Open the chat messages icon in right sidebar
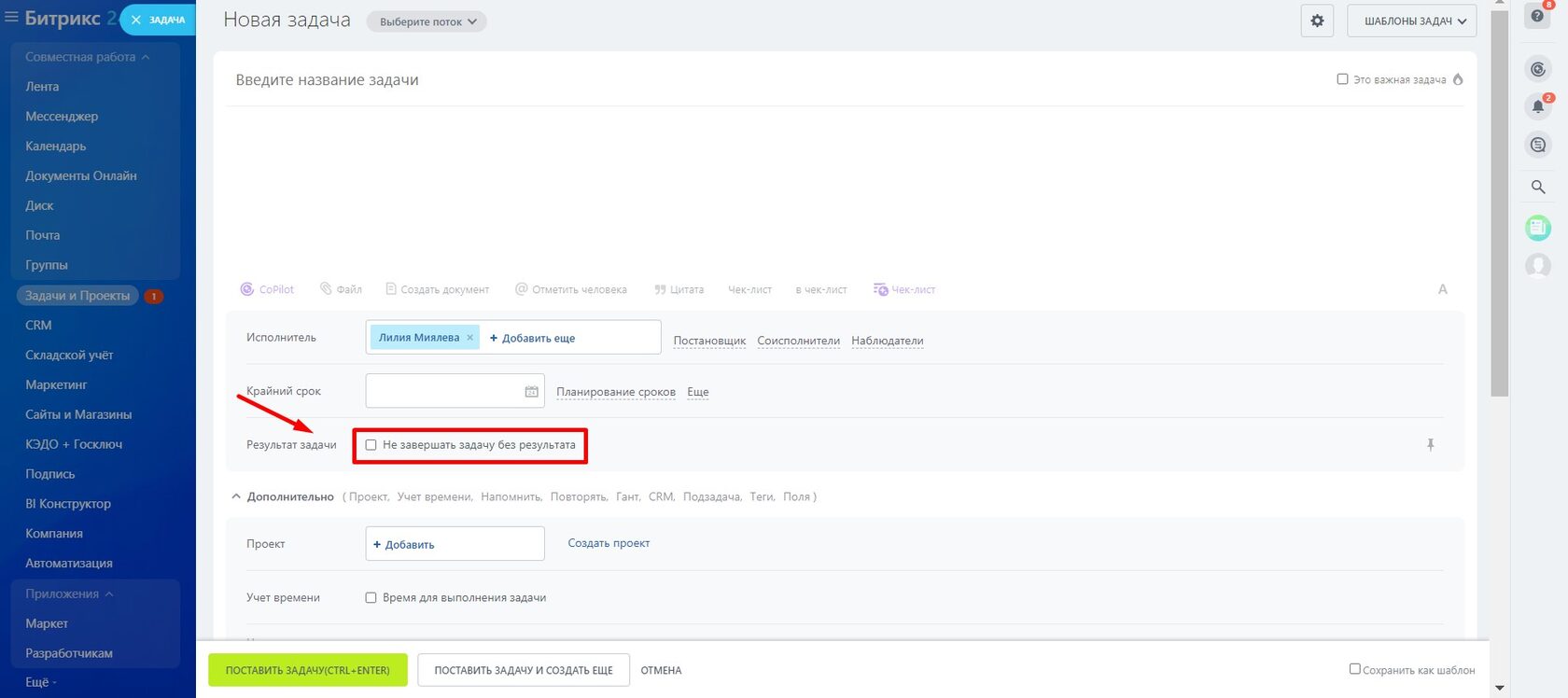 pyautogui.click(x=1538, y=145)
